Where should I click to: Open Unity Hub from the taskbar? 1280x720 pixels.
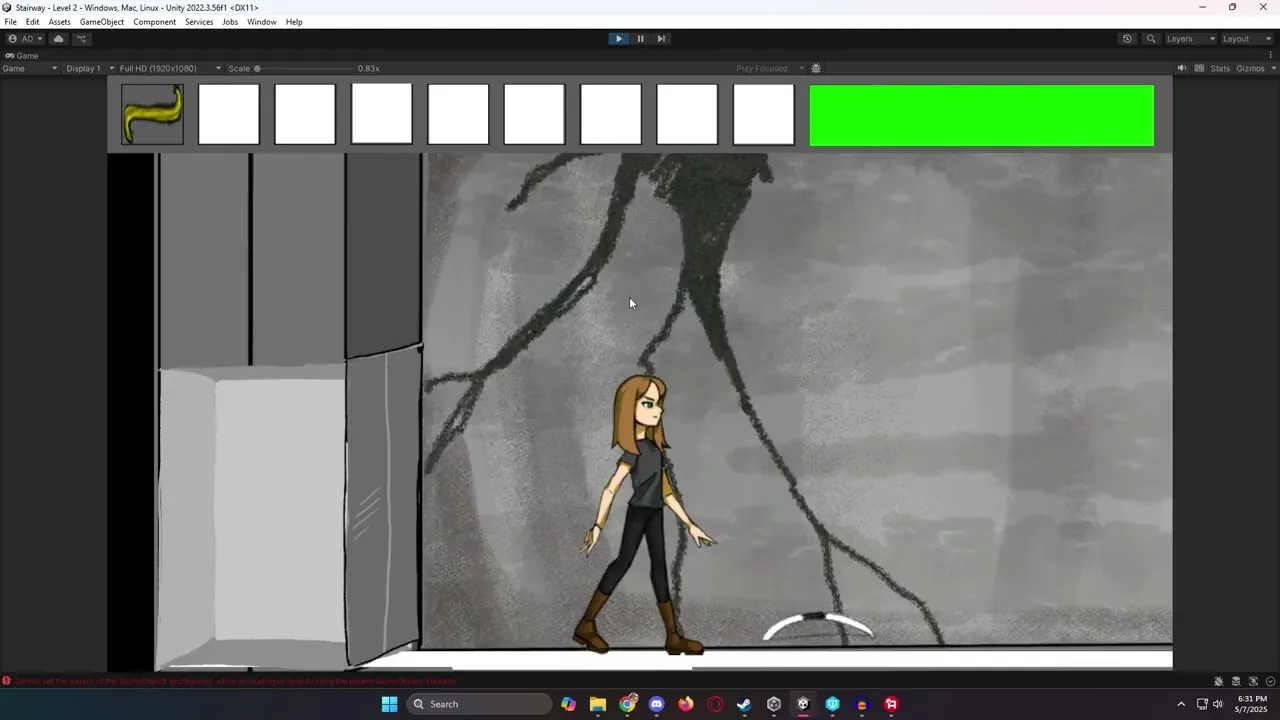tap(774, 704)
